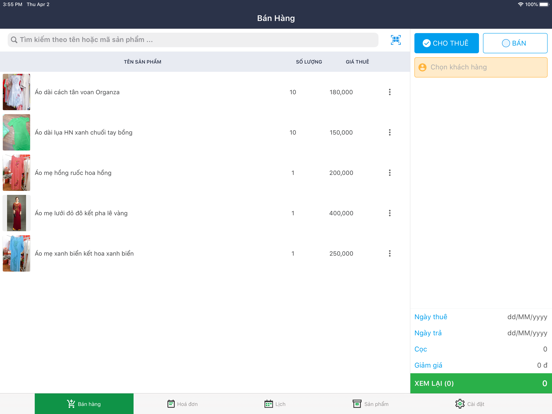Click the XEM LẠI (0) review button
Viewport: 552px width, 414px height.
tap(481, 383)
